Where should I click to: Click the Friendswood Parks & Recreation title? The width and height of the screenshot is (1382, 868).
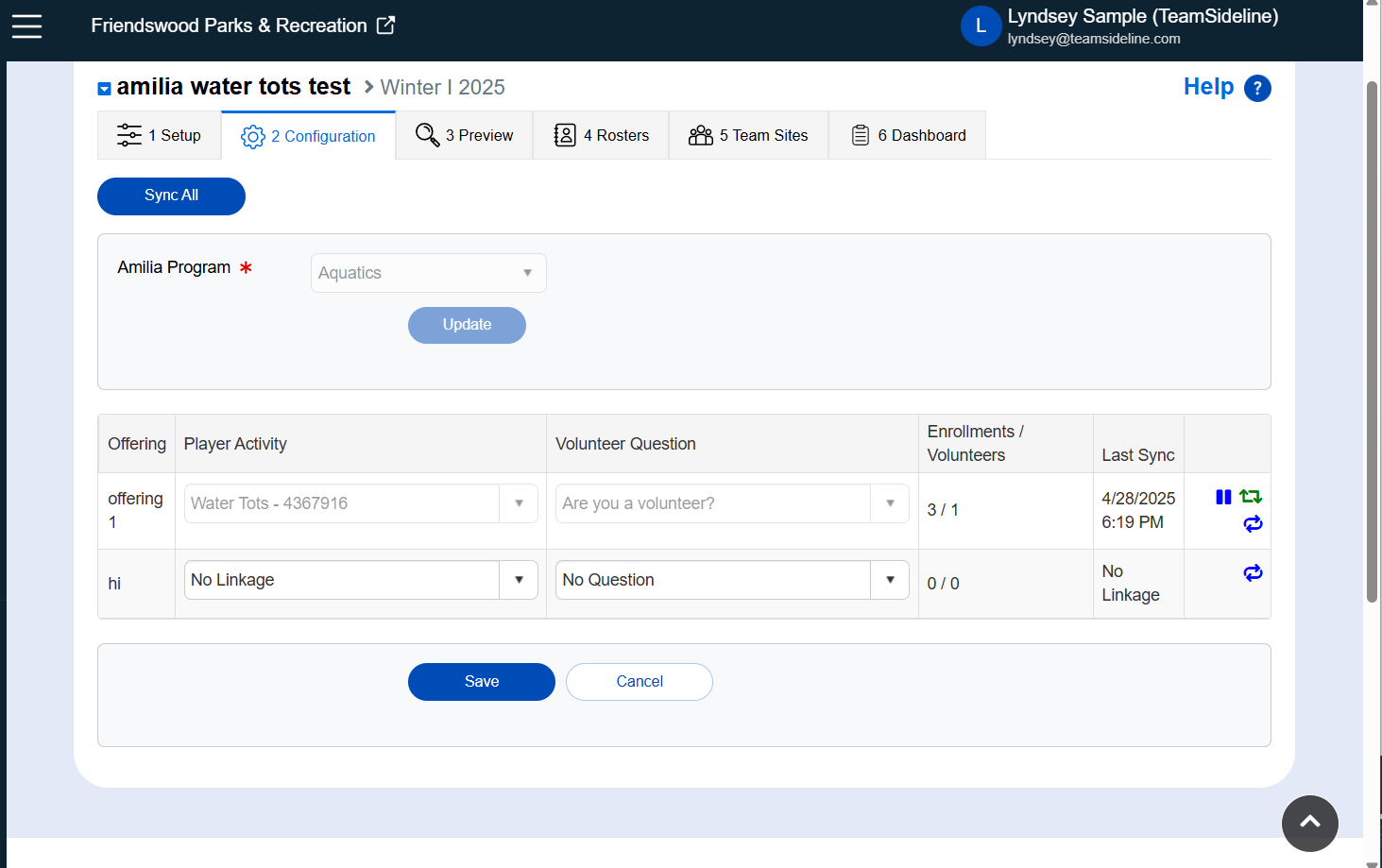pos(229,26)
